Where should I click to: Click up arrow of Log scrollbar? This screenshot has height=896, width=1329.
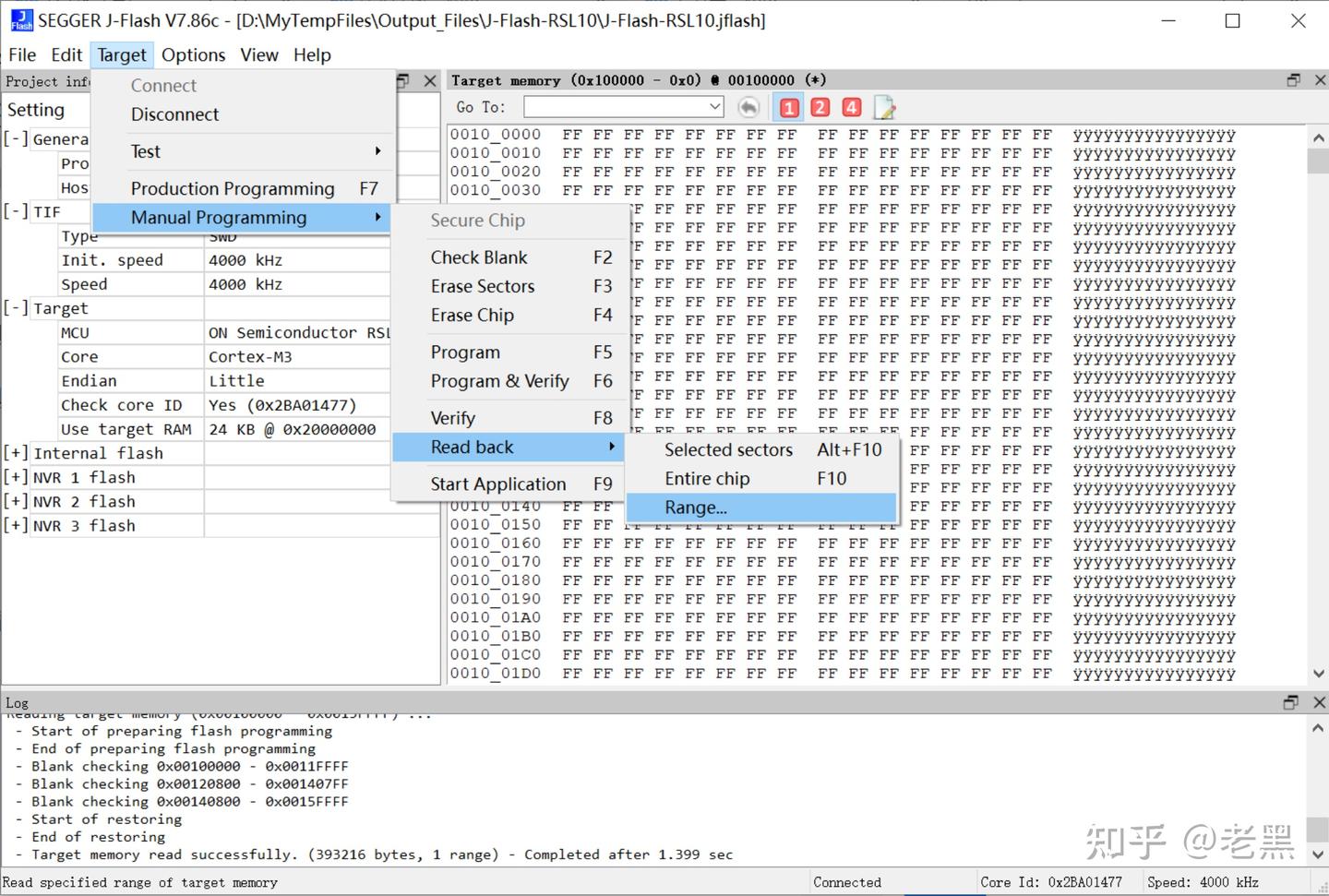(1318, 728)
